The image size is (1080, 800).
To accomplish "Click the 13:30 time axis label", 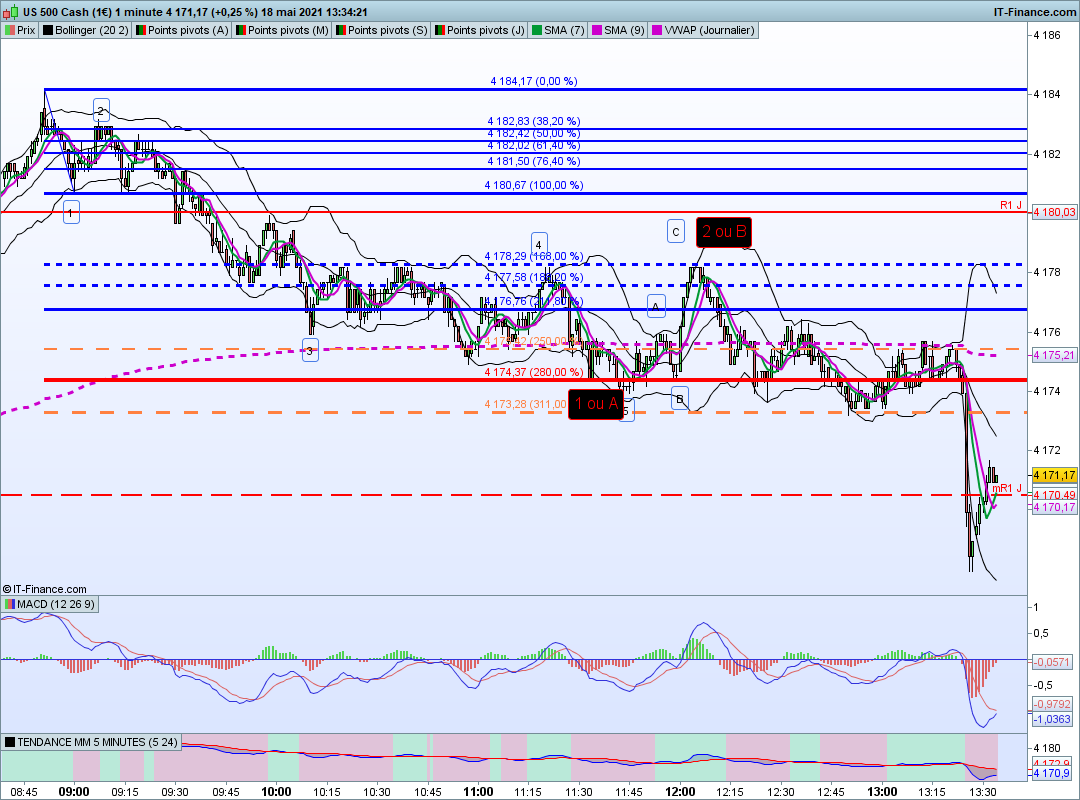I will pyautogui.click(x=982, y=792).
